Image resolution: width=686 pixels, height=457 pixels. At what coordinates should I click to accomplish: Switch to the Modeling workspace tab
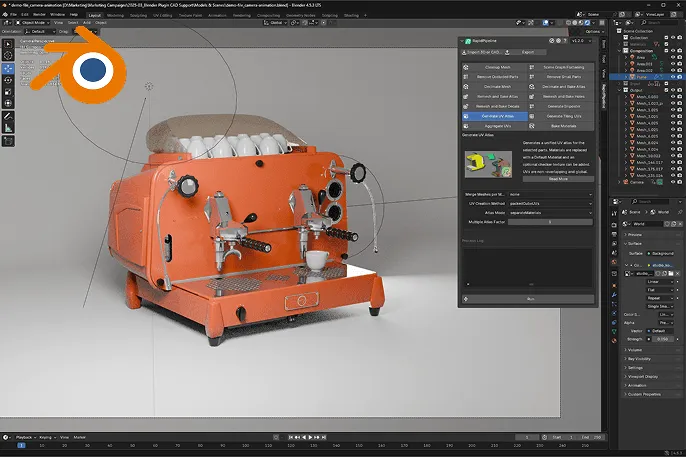pos(115,15)
